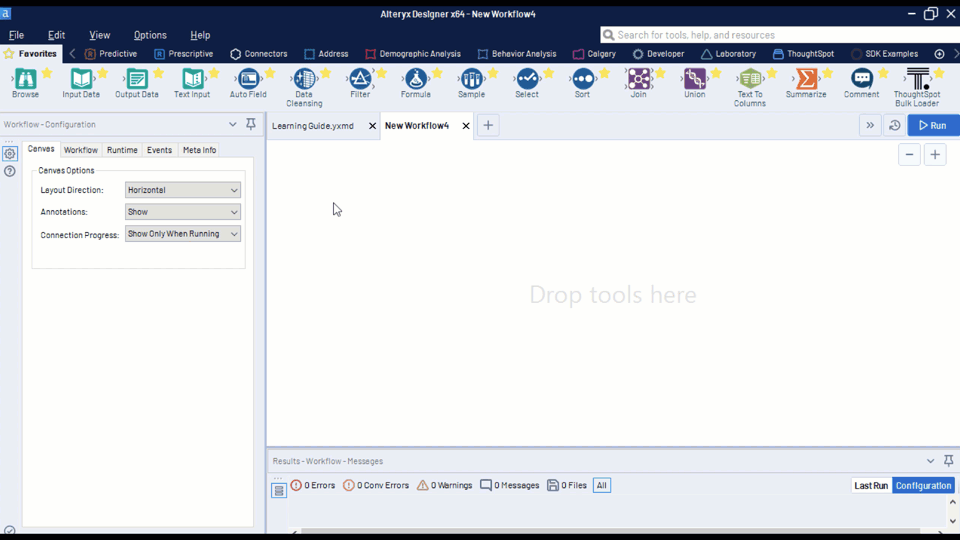Show more workflow tabs with double chevron
960x540 pixels.
pyautogui.click(x=870, y=126)
